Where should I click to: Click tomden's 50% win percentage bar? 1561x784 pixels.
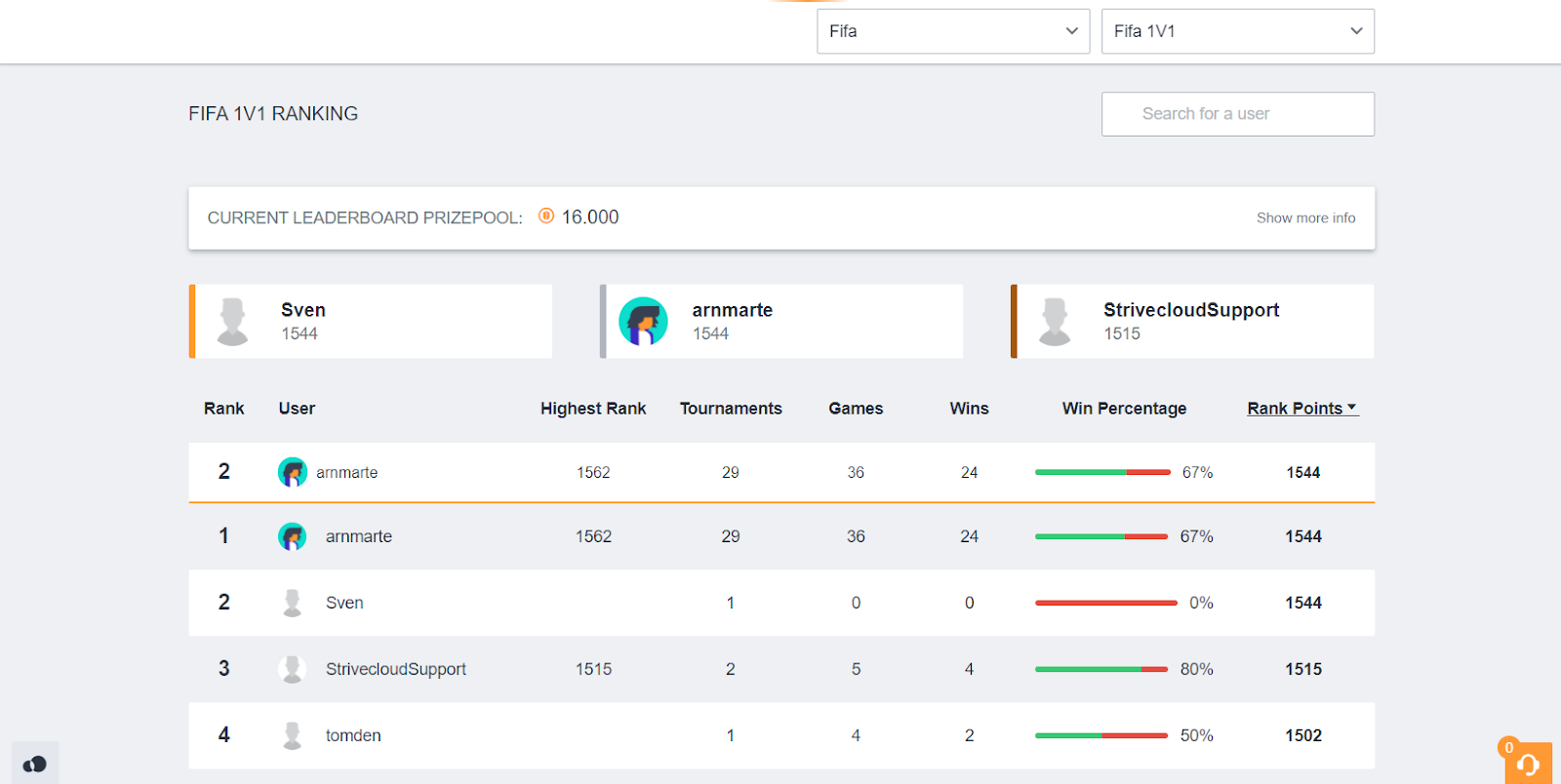(x=1101, y=735)
